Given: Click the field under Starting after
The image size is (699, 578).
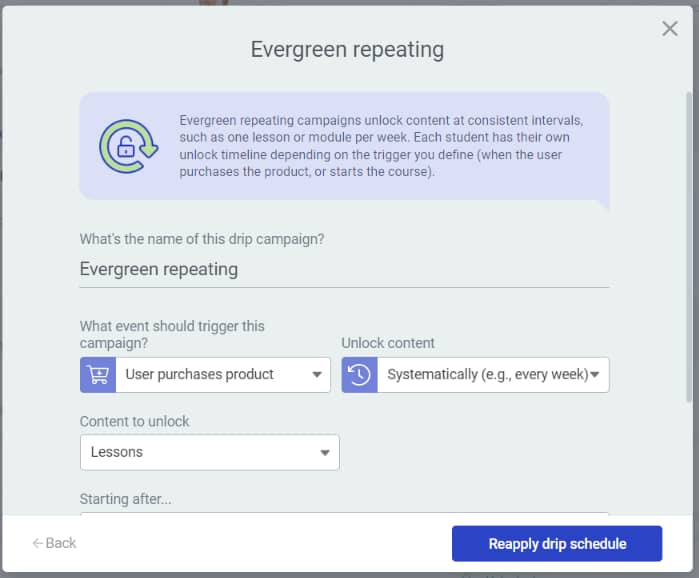Looking at the screenshot, I should 344,514.
